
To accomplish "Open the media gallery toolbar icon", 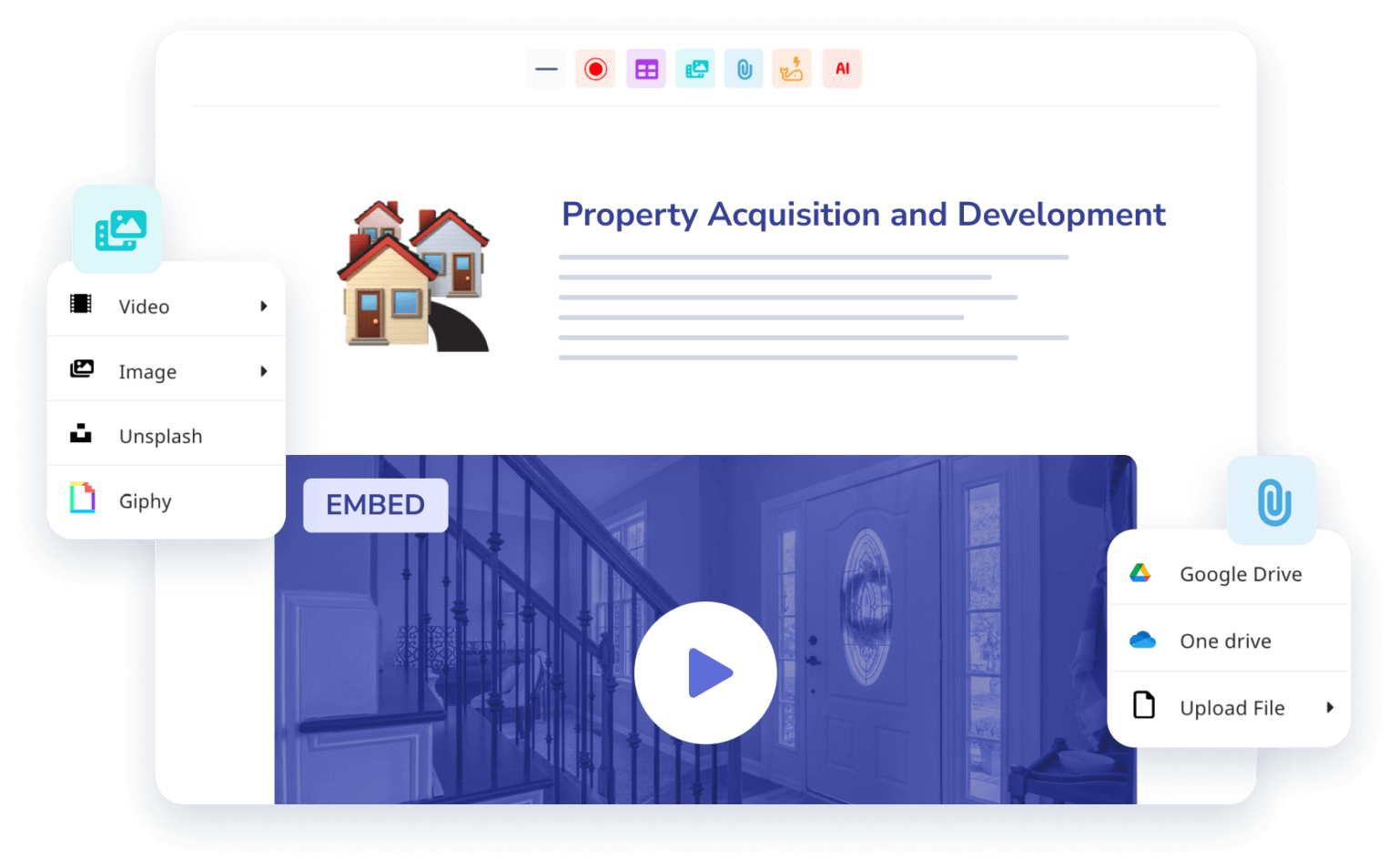I will point(696,69).
